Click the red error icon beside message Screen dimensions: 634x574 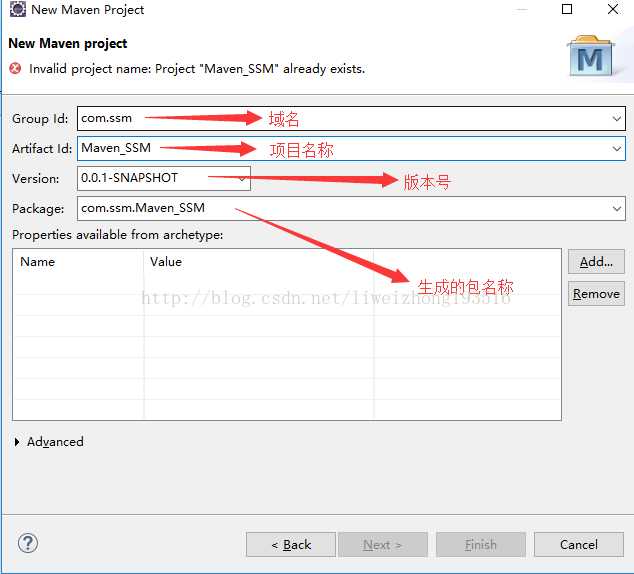tap(15, 68)
